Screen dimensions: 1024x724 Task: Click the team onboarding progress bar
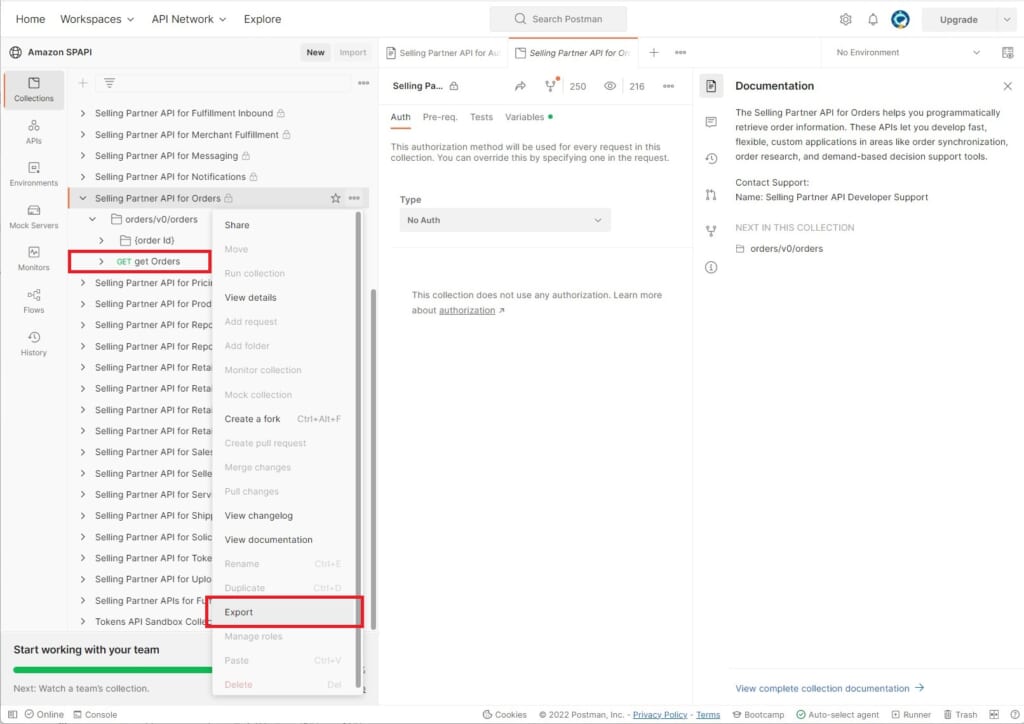click(112, 670)
